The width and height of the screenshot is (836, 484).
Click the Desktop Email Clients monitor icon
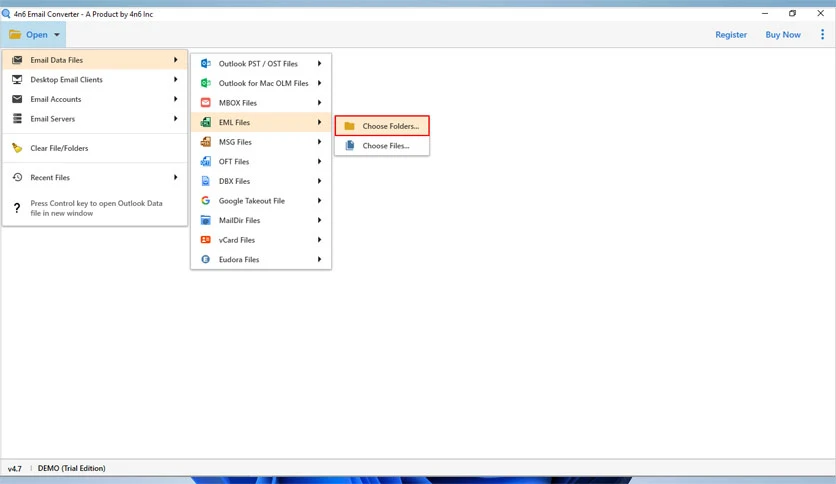point(17,79)
